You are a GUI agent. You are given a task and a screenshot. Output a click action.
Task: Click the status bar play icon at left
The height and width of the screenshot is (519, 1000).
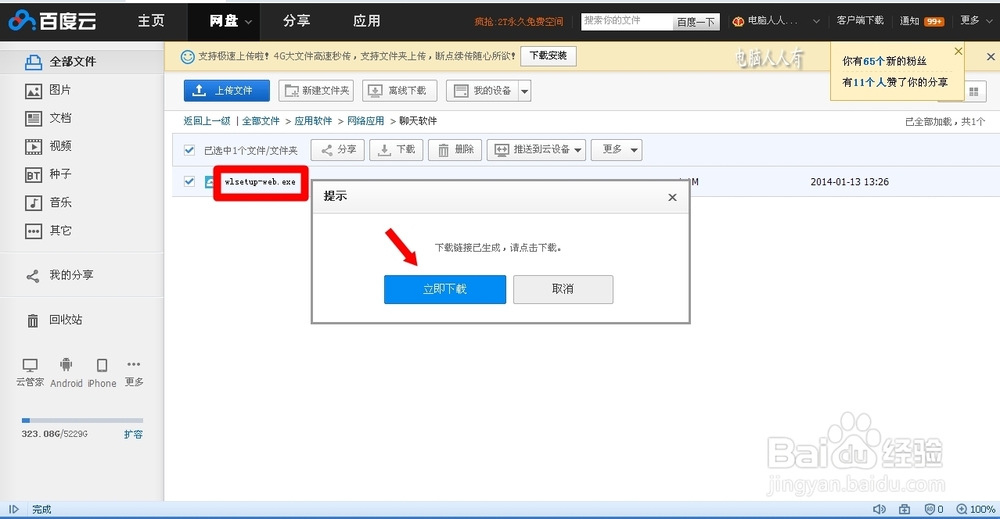pos(14,509)
